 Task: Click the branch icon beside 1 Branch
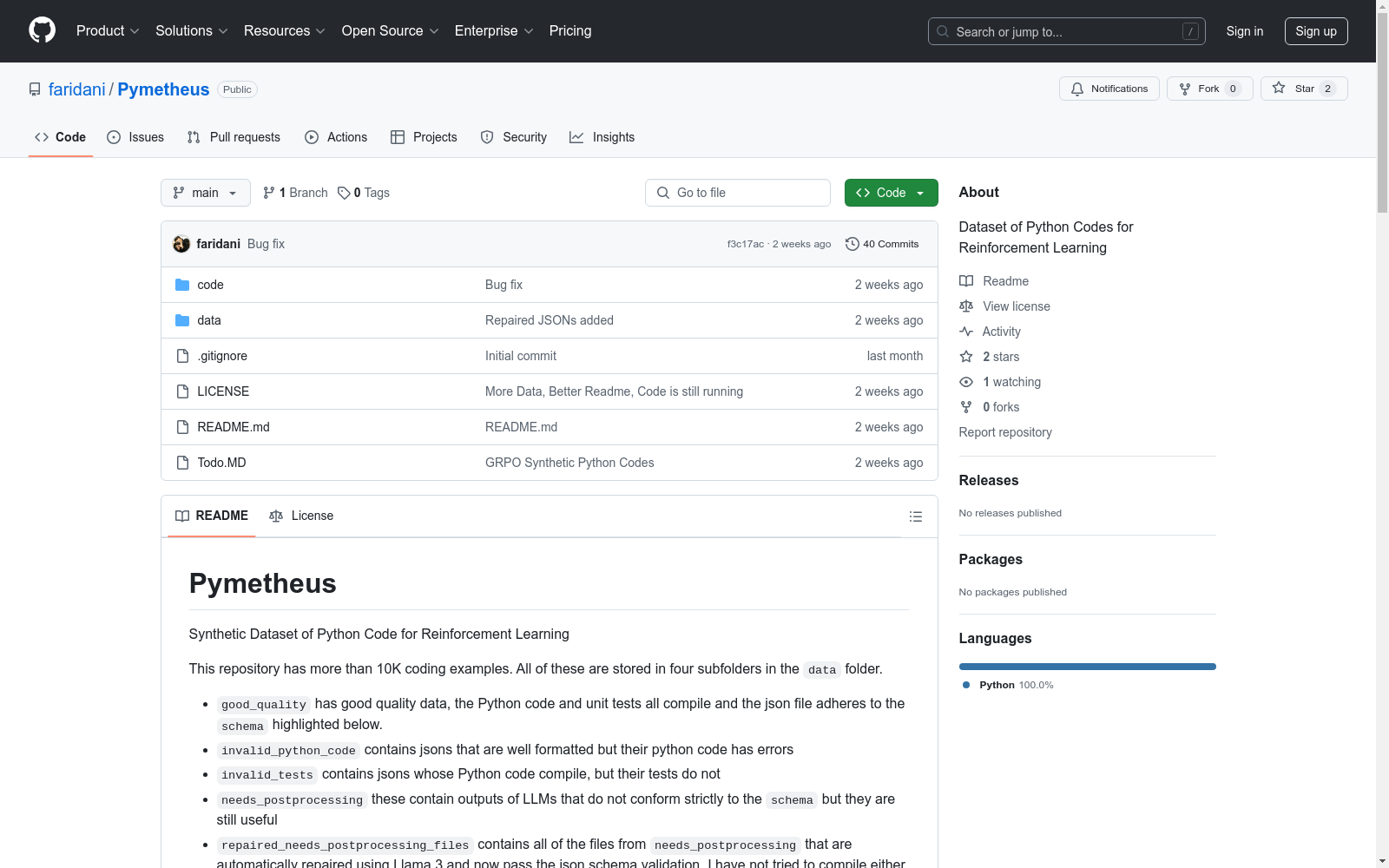click(x=269, y=193)
